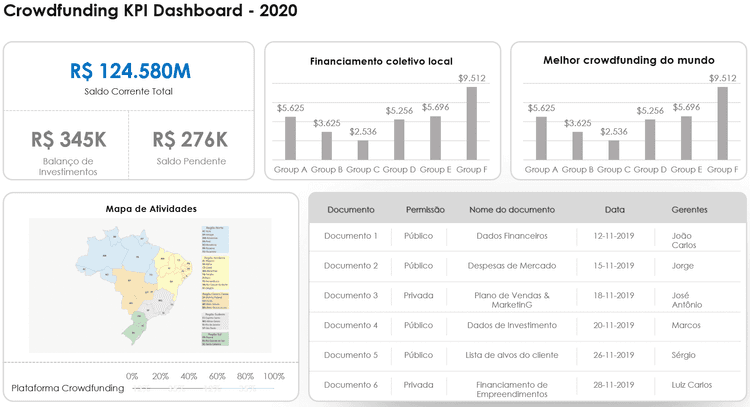Click $9.512 label in Financiamento coletivo local chart
The width and height of the screenshot is (750, 407).
coord(472,78)
